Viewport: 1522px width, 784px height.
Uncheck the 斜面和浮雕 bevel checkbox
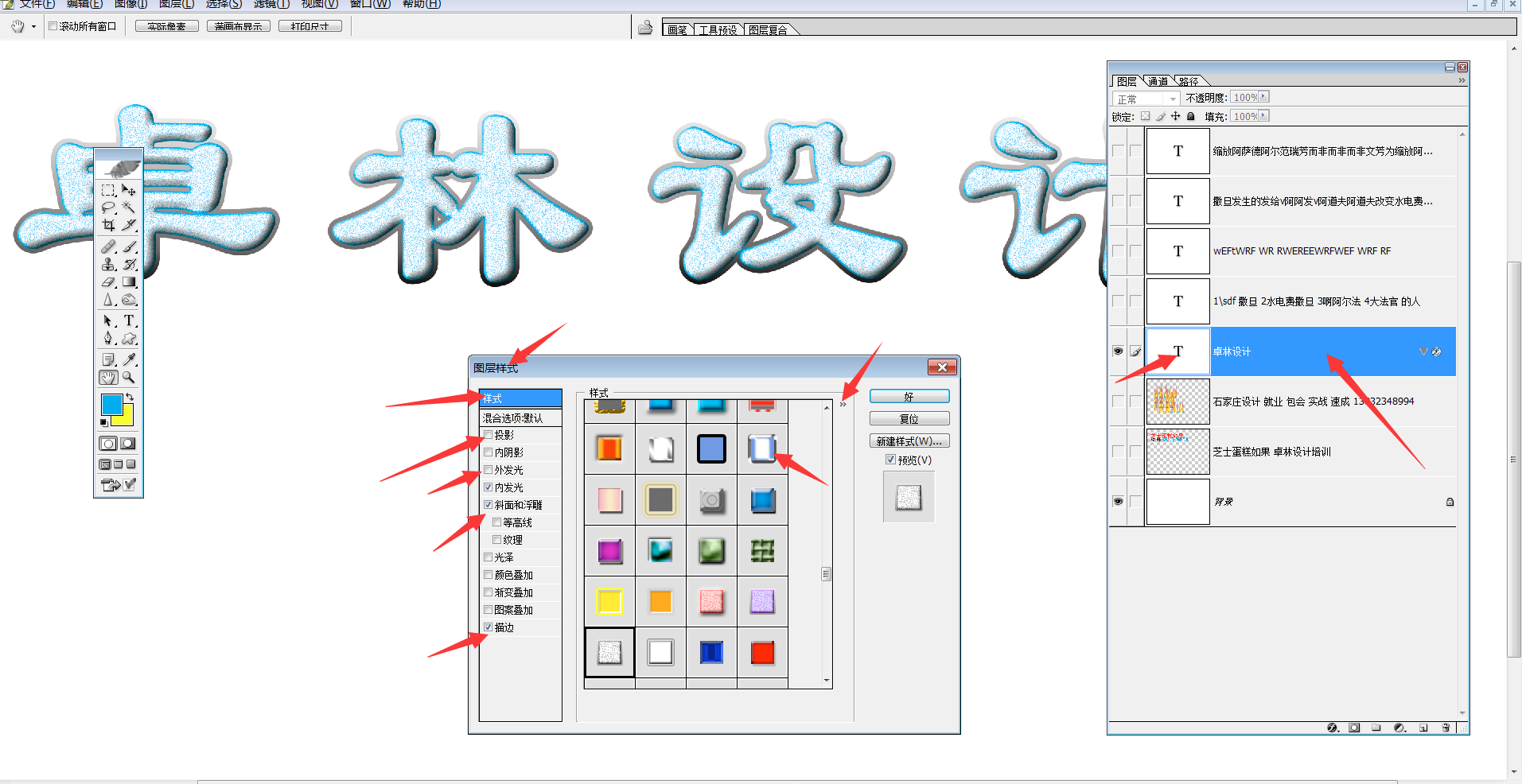pyautogui.click(x=489, y=505)
